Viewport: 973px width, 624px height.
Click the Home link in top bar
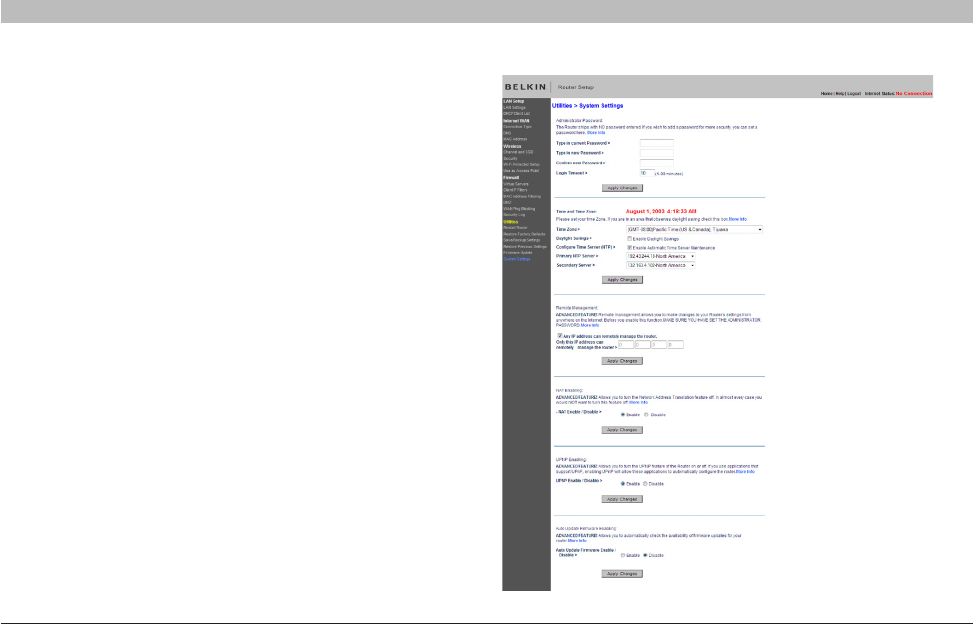click(826, 93)
